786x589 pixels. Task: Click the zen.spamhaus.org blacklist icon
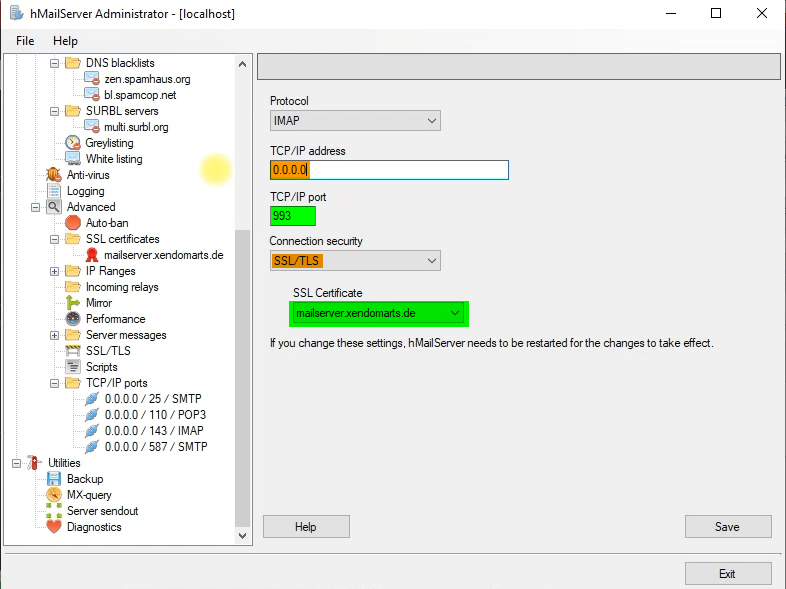(92, 79)
